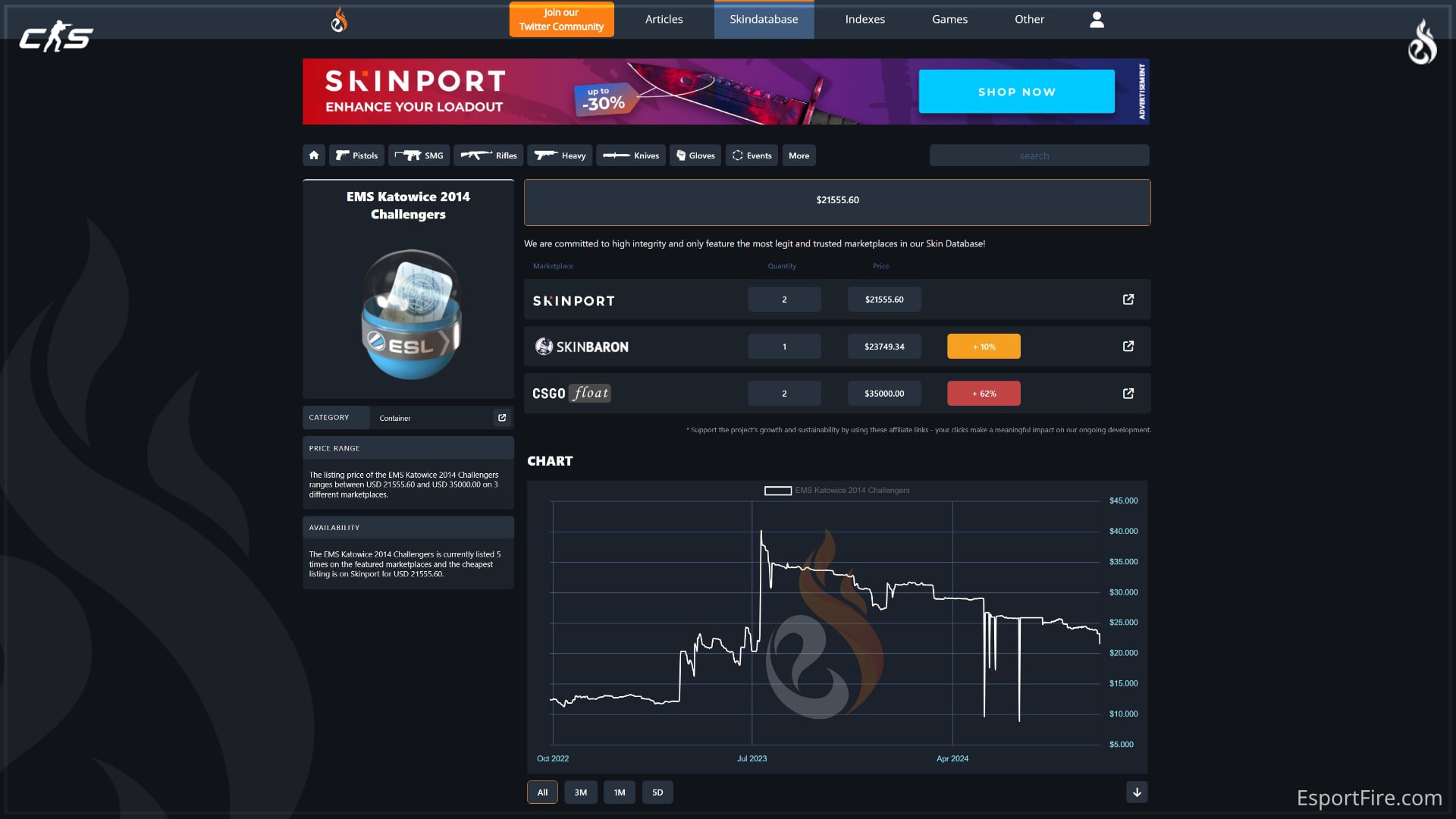This screenshot has width=1456, height=819.
Task: Open the Other menu
Action: coord(1029,20)
